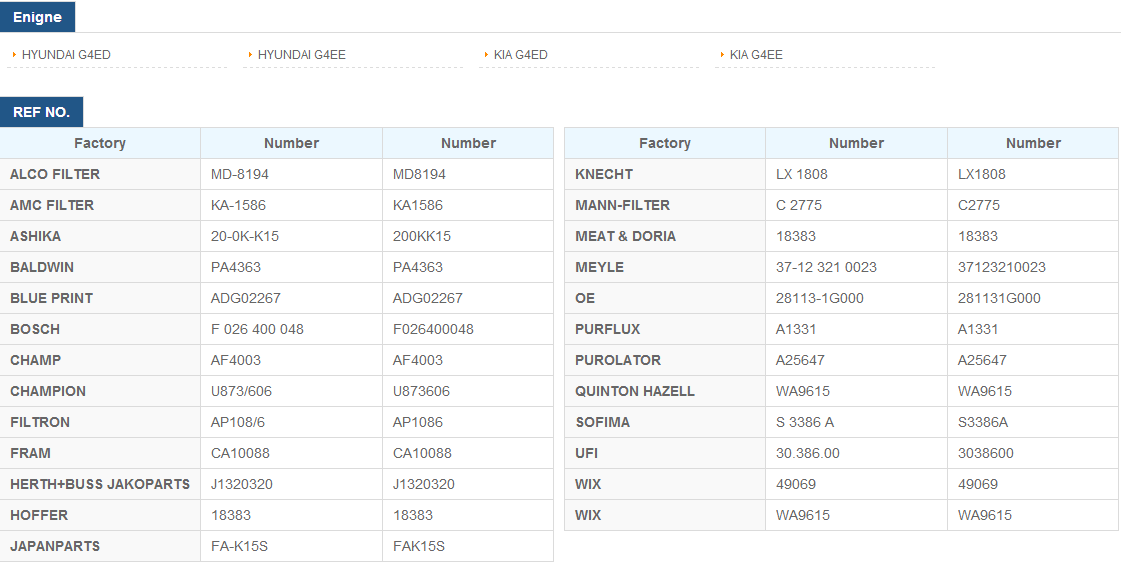Select the QUINTON HAZELL factory cell
This screenshot has width=1121, height=565.
pyautogui.click(x=665, y=391)
